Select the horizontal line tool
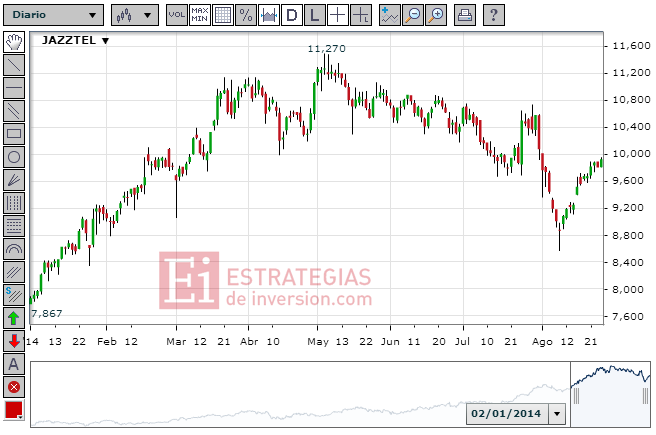 point(14,88)
